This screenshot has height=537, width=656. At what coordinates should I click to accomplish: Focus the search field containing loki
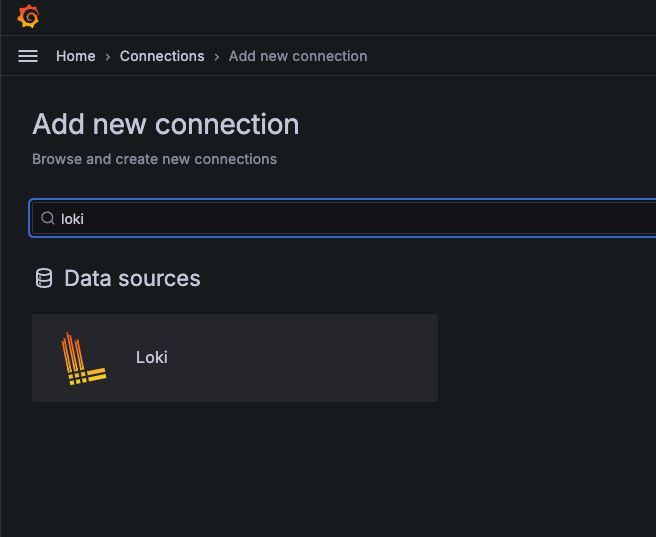(x=344, y=218)
